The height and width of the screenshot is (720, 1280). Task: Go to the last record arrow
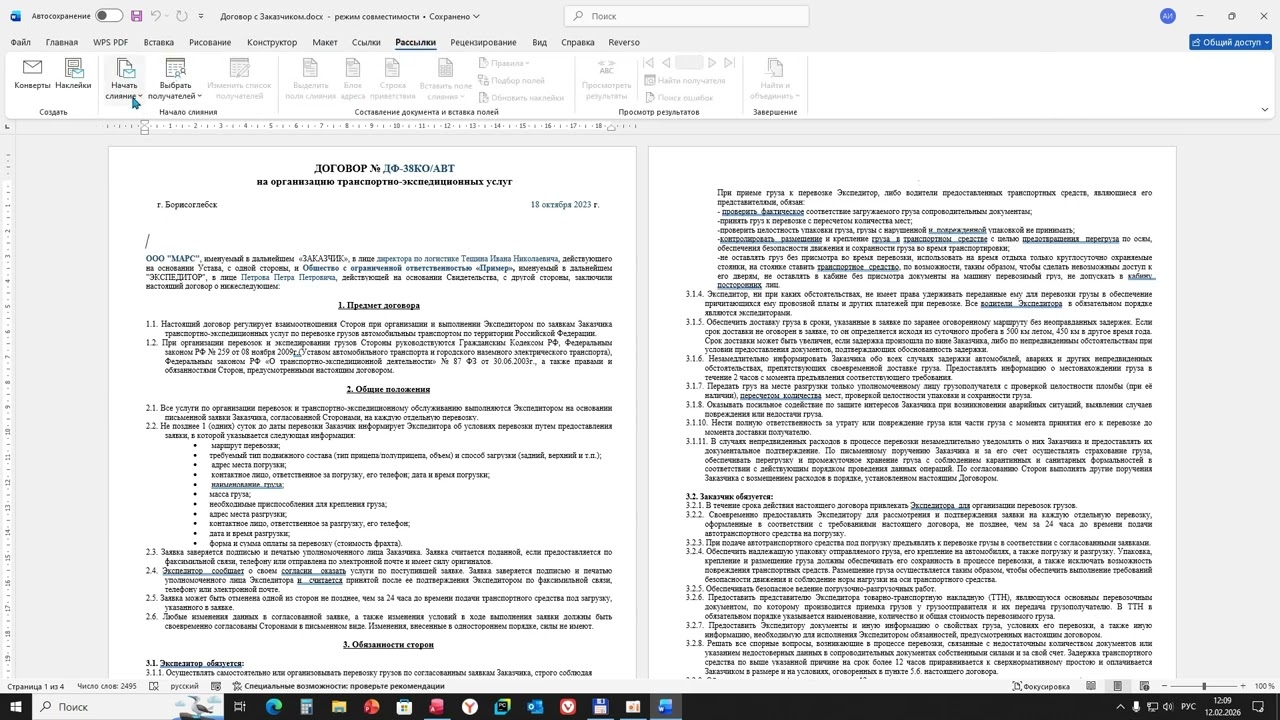pos(729,63)
